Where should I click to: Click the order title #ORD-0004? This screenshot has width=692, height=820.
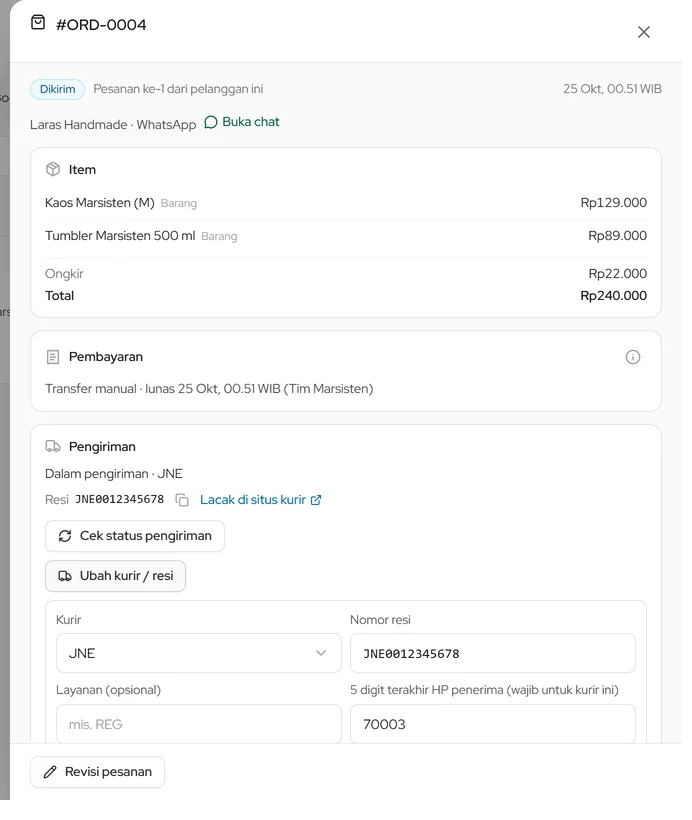tap(101, 25)
